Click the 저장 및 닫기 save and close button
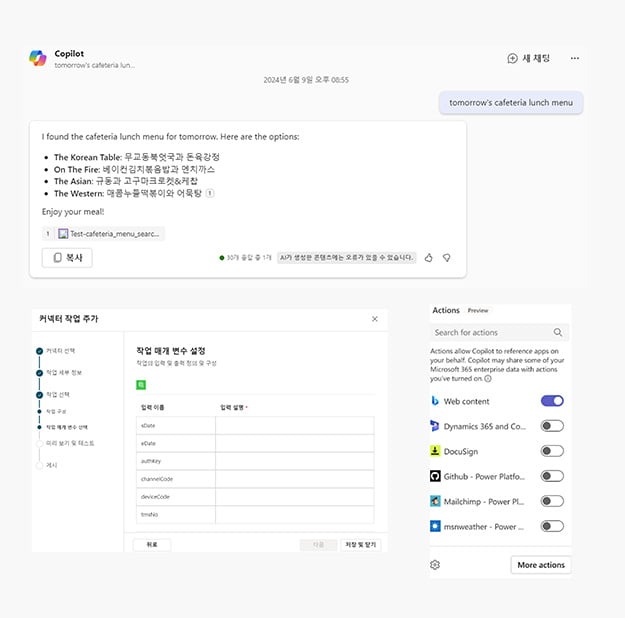This screenshot has height=618, width=625. click(360, 545)
